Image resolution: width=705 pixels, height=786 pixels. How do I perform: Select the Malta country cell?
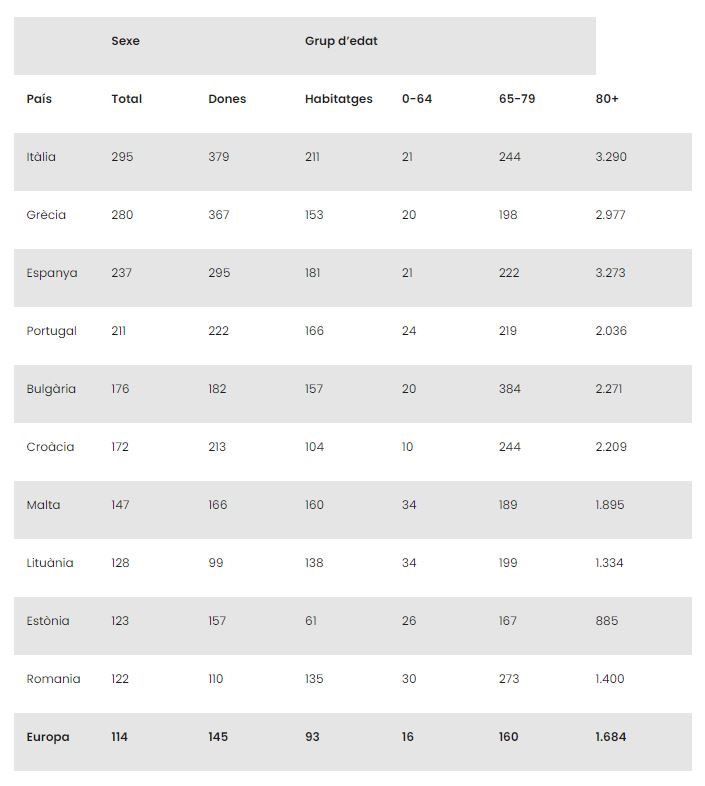(x=43, y=505)
